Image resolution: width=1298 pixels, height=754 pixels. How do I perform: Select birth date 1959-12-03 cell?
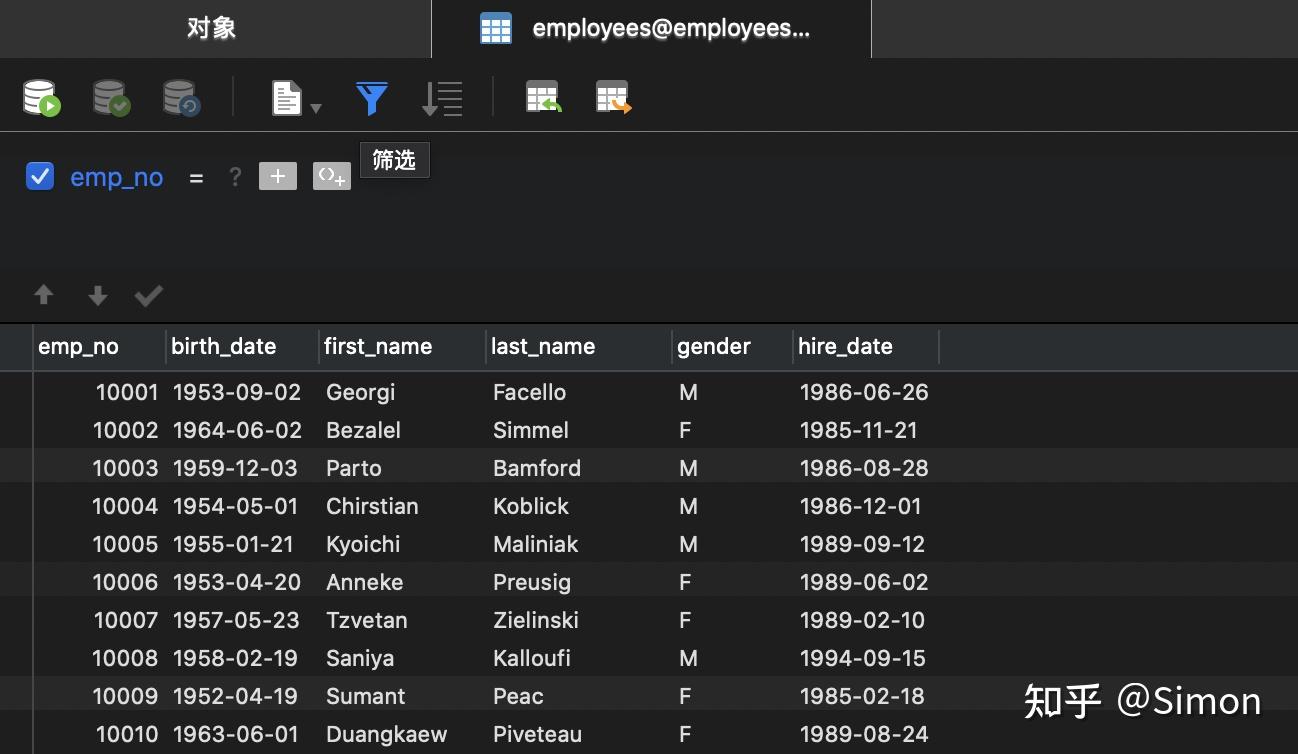pyautogui.click(x=243, y=468)
